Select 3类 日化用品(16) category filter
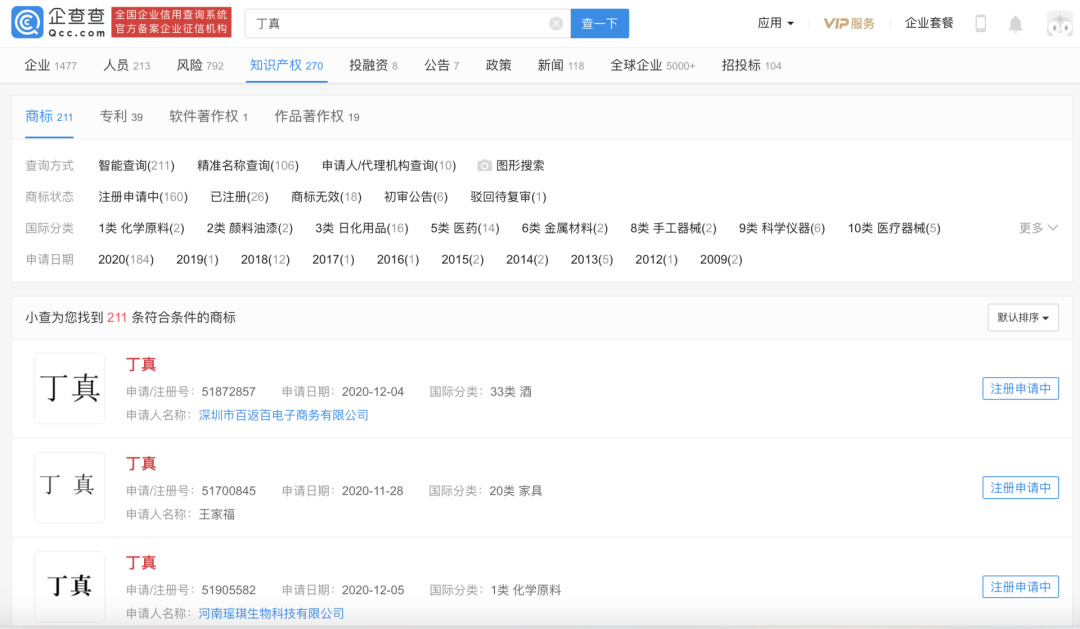The image size is (1080, 629). pos(361,228)
